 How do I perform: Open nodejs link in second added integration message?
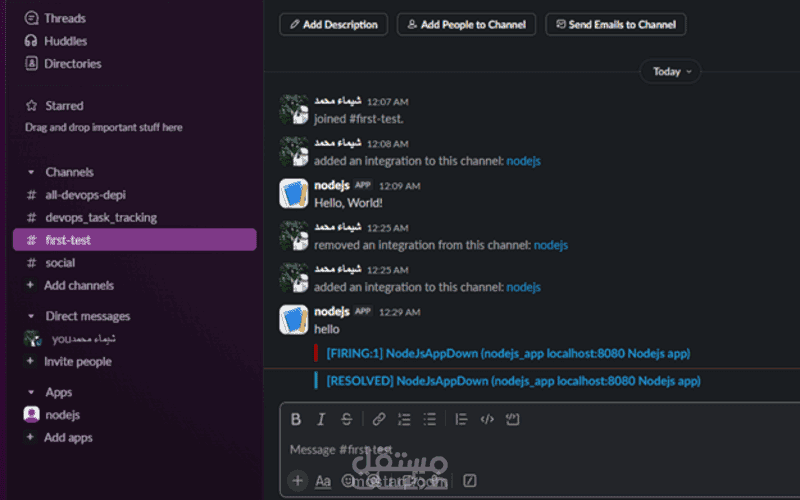[523, 287]
